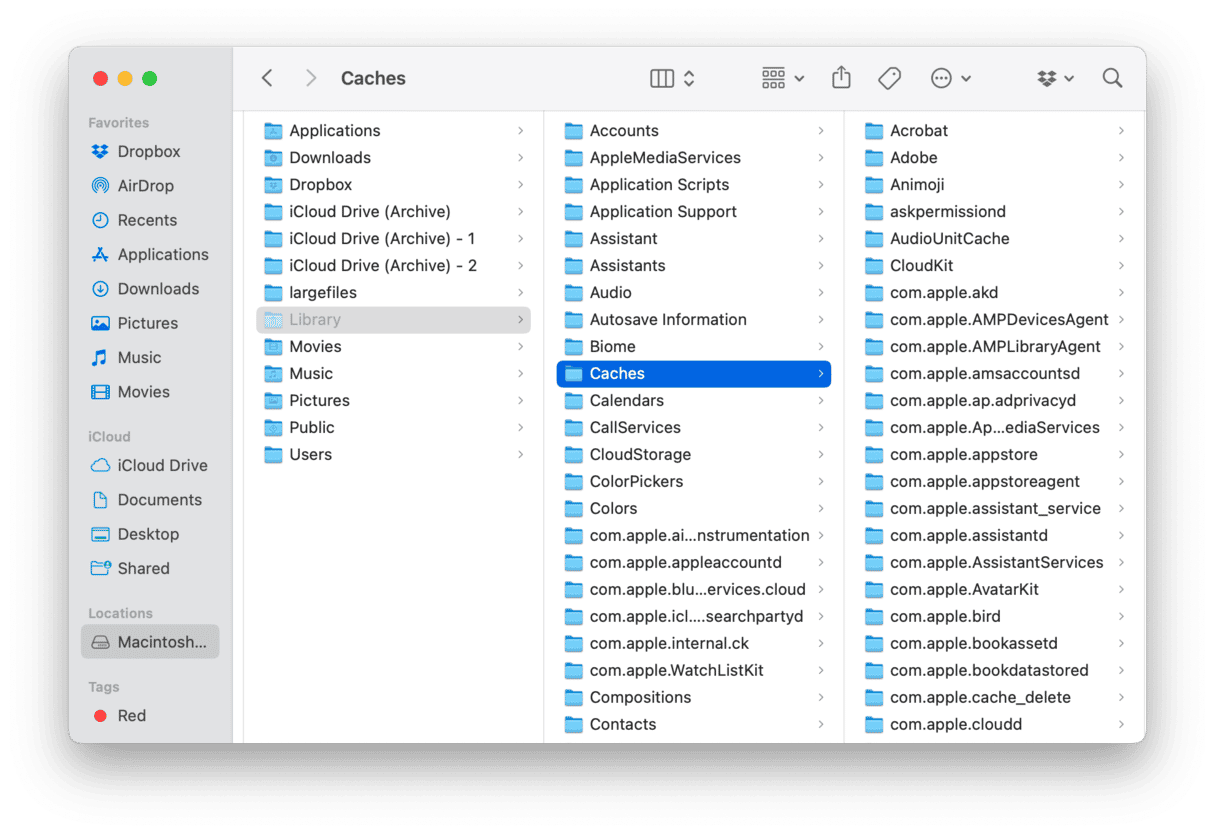This screenshot has height=834, width=1215.
Task: Open Applications in the sidebar Favorites
Action: point(150,255)
